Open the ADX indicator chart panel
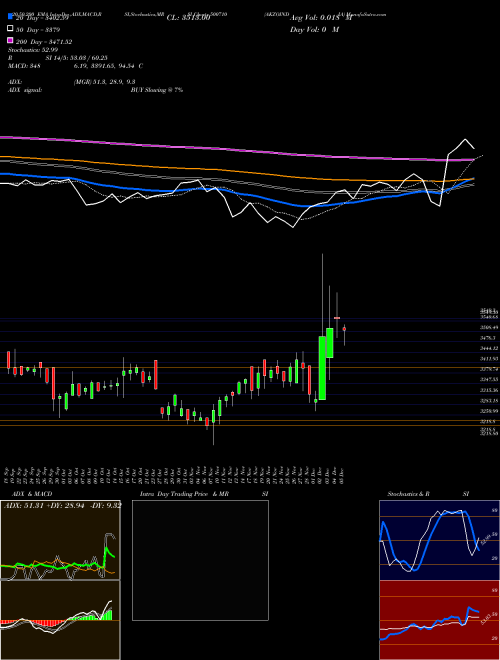 click(60, 540)
